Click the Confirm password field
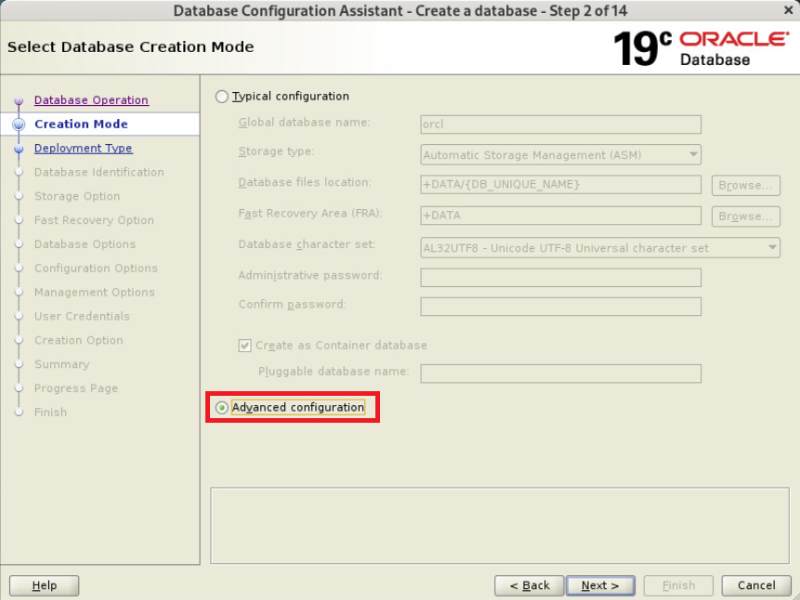 coord(561,307)
